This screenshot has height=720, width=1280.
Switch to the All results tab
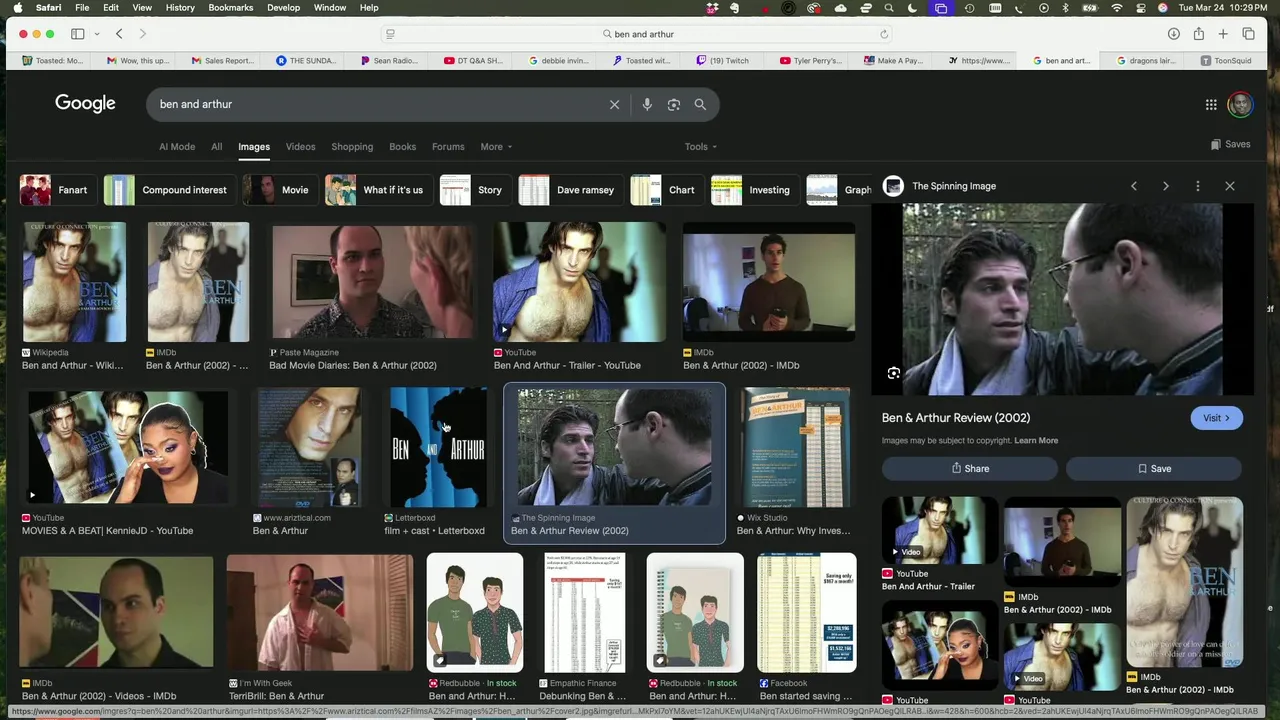(216, 147)
